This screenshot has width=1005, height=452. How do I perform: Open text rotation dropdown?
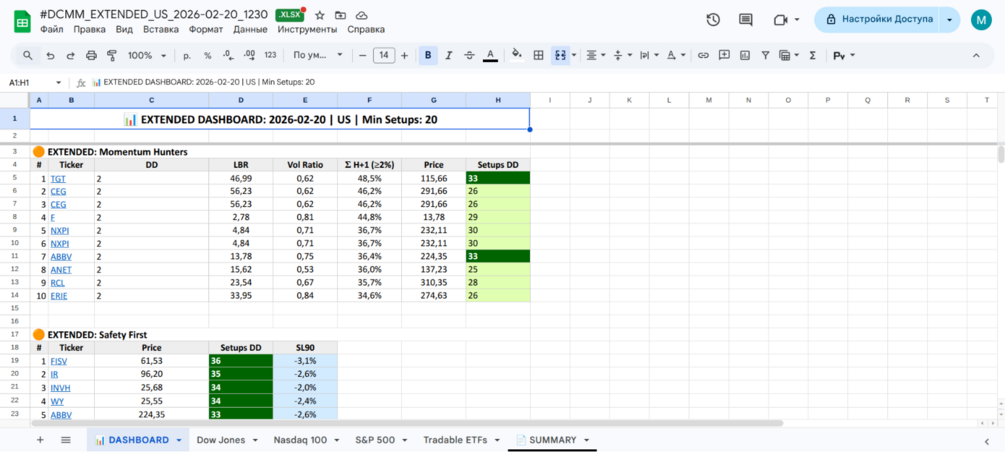pyautogui.click(x=676, y=56)
